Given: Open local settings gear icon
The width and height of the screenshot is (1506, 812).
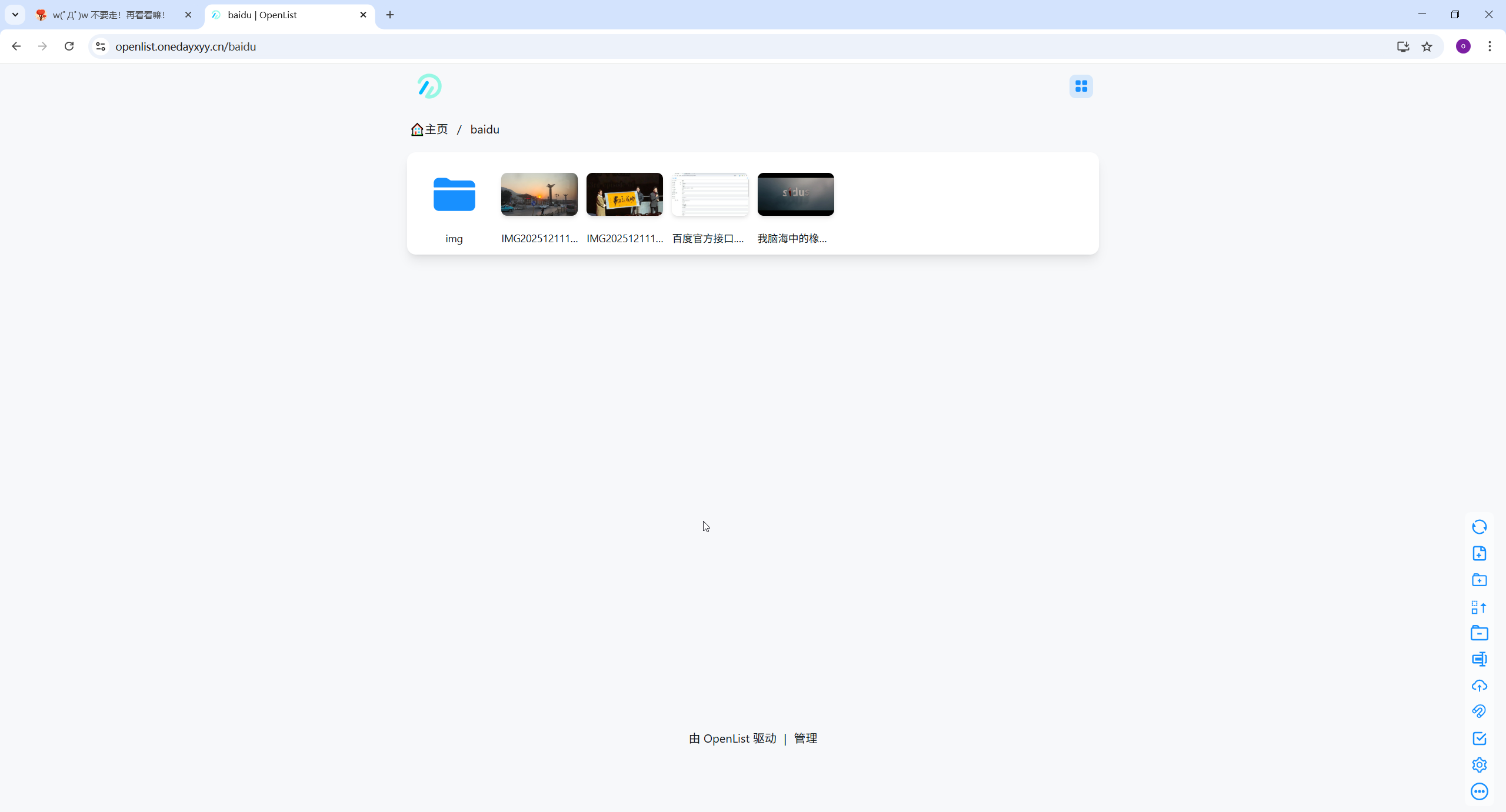Looking at the screenshot, I should (1479, 765).
